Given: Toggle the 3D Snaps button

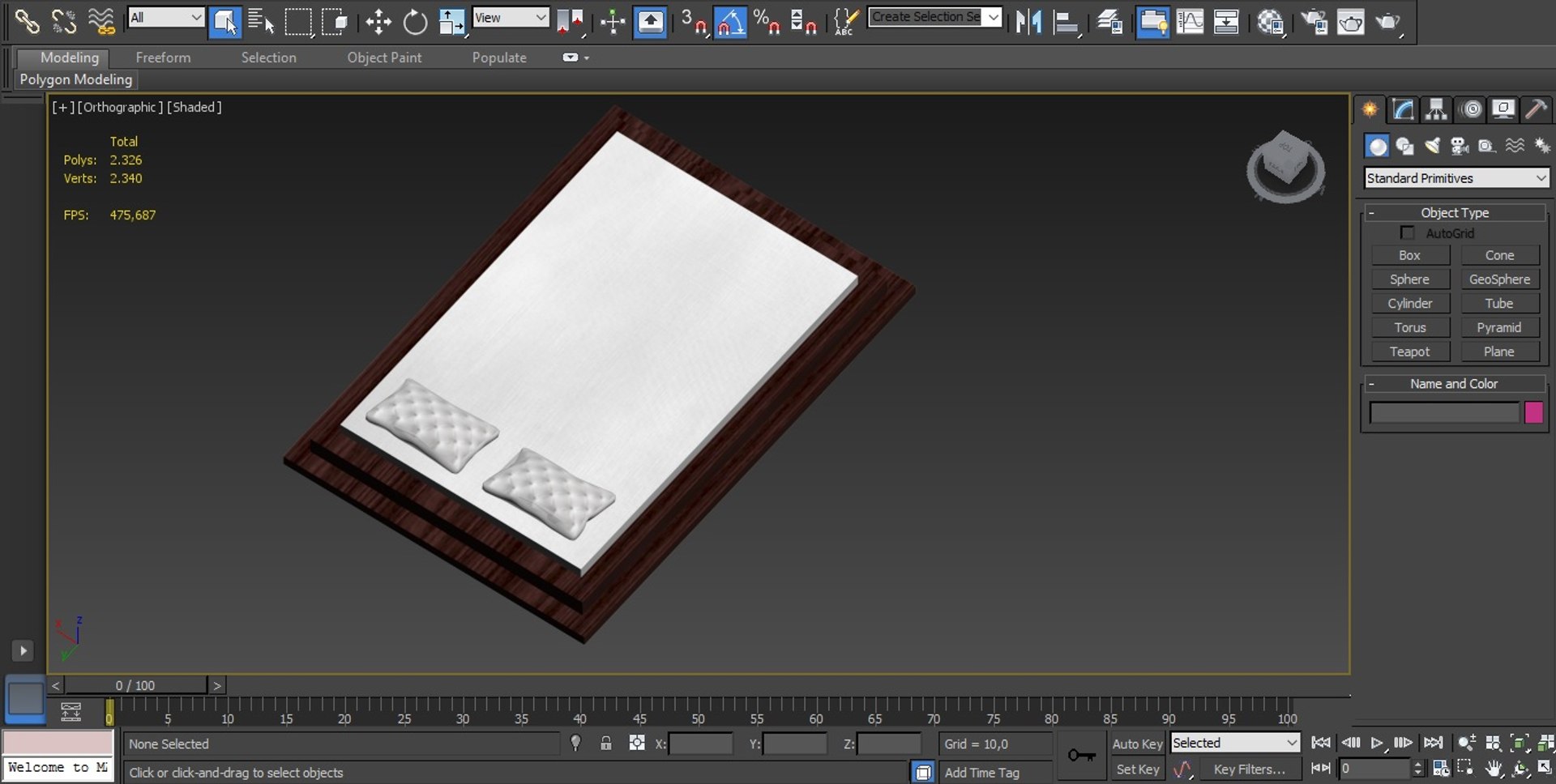Looking at the screenshot, I should pyautogui.click(x=694, y=22).
